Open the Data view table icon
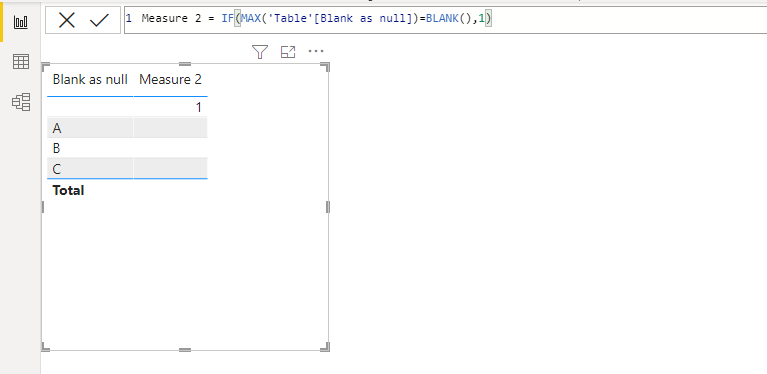 point(21,62)
